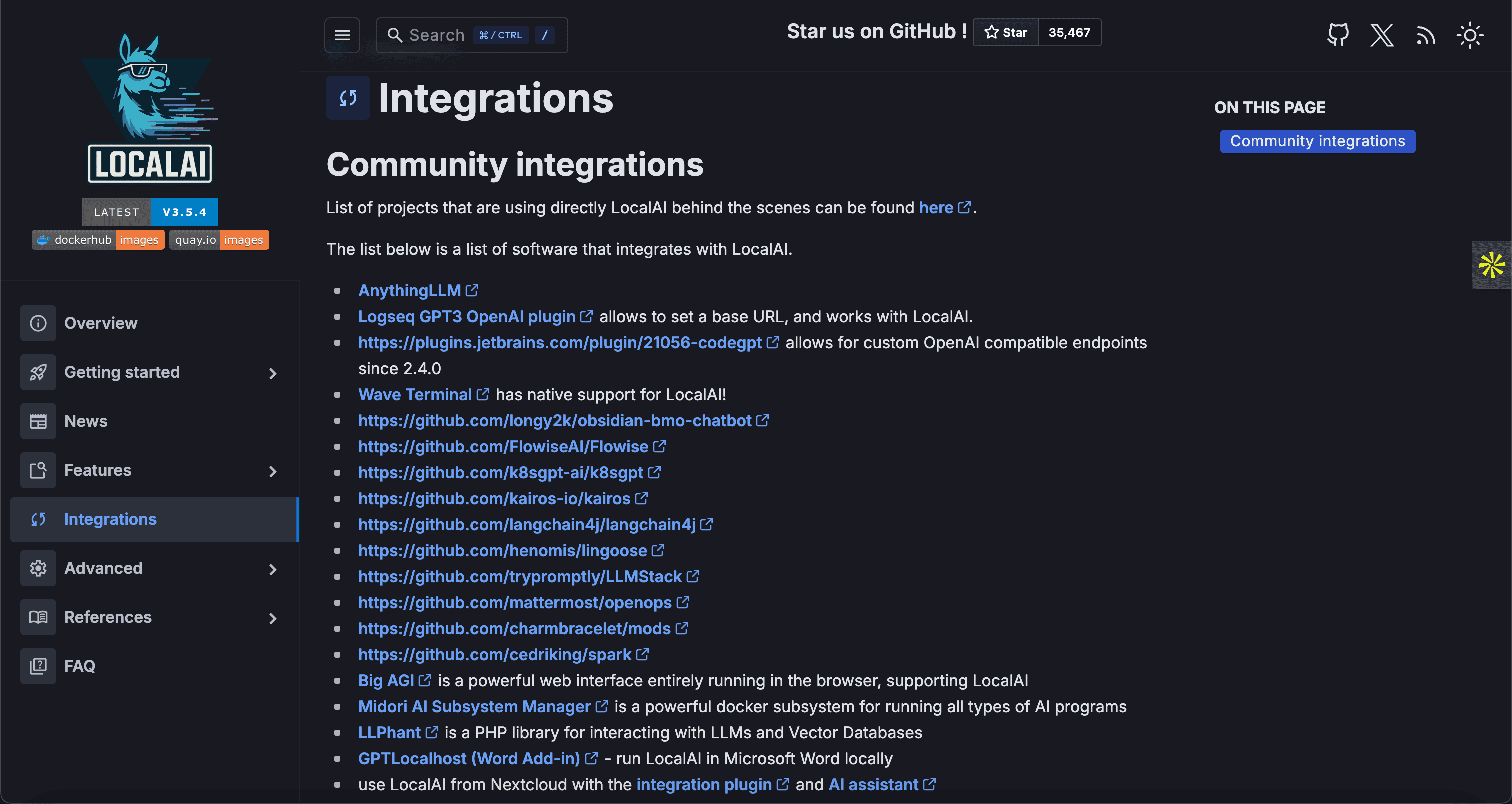This screenshot has height=804, width=1512.
Task: Open the cedriking/spark GitHub link
Action: (495, 654)
